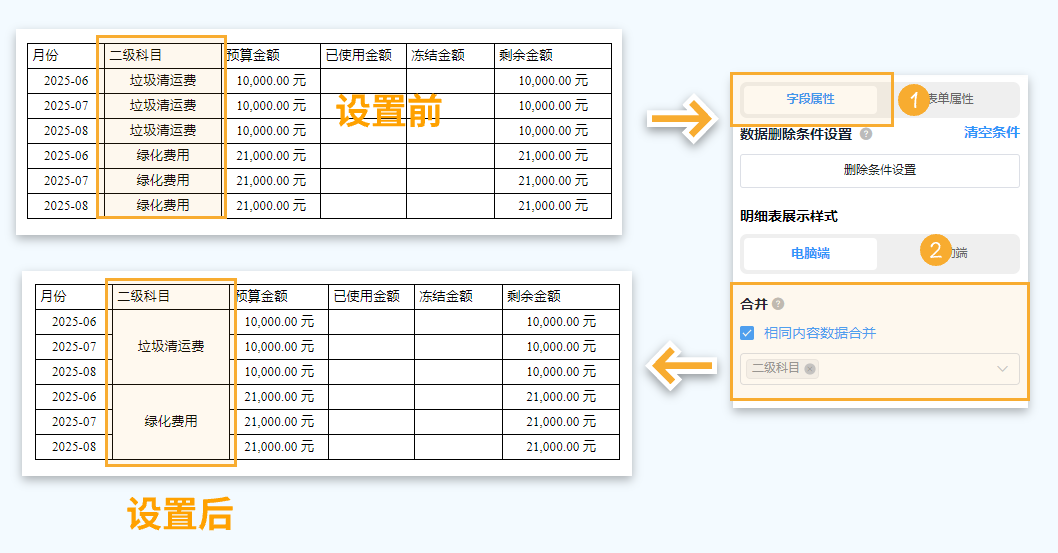Select 电脑端 display style
Screen dimensions: 1058x553
coord(810,253)
